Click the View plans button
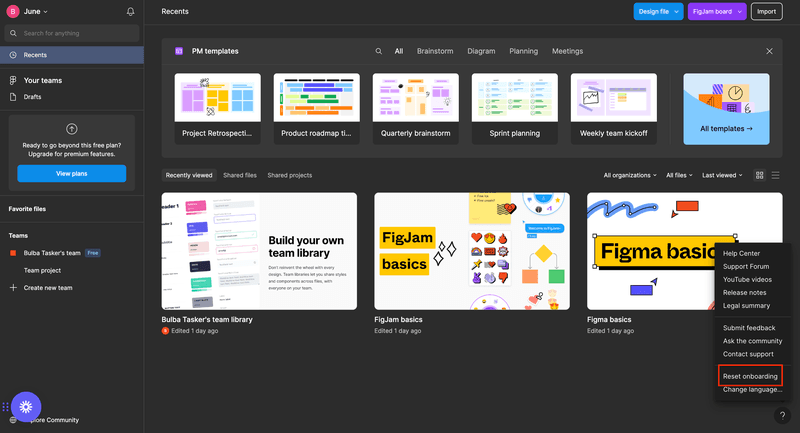Screen dimensions: 800x433 [71, 173]
